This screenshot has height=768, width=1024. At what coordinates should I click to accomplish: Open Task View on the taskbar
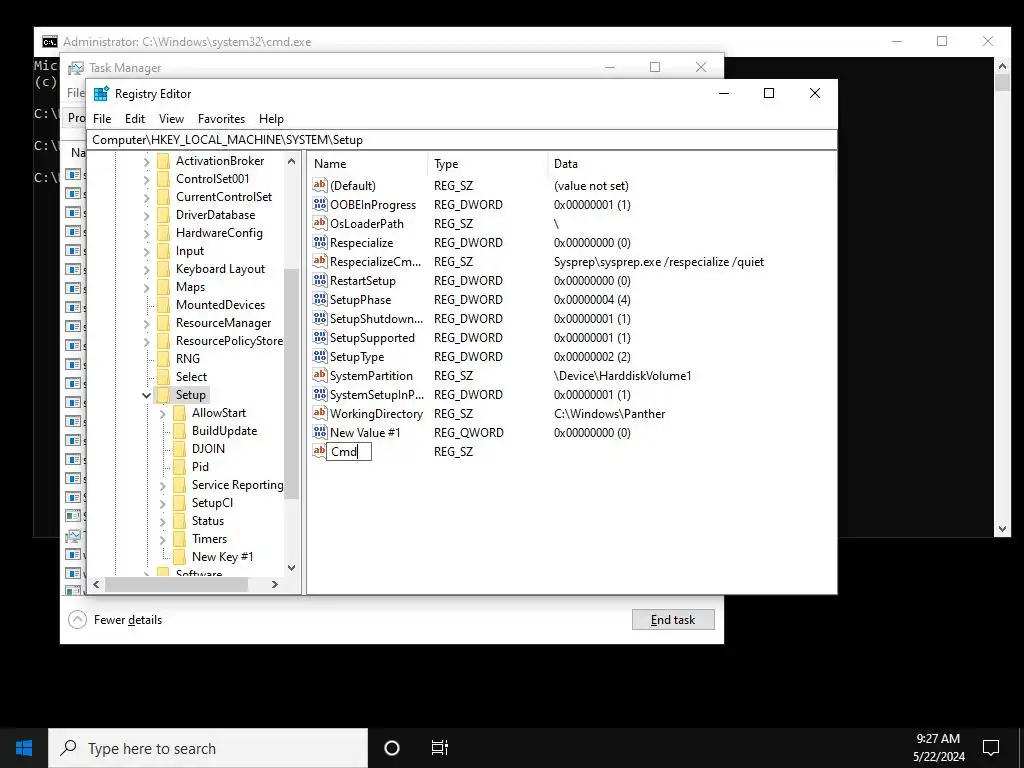[x=440, y=748]
